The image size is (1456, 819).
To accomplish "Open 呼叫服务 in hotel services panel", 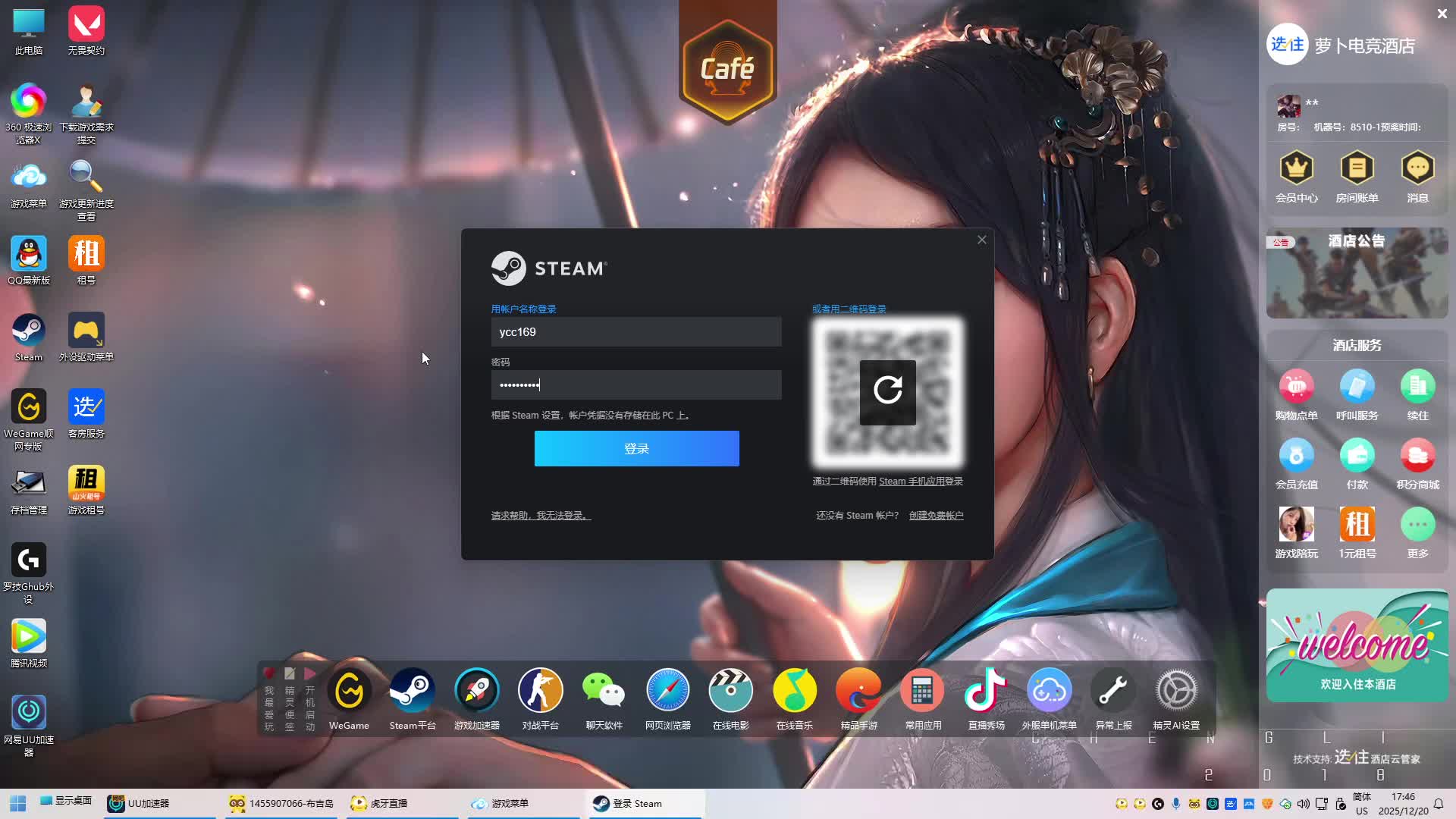I will click(x=1357, y=387).
